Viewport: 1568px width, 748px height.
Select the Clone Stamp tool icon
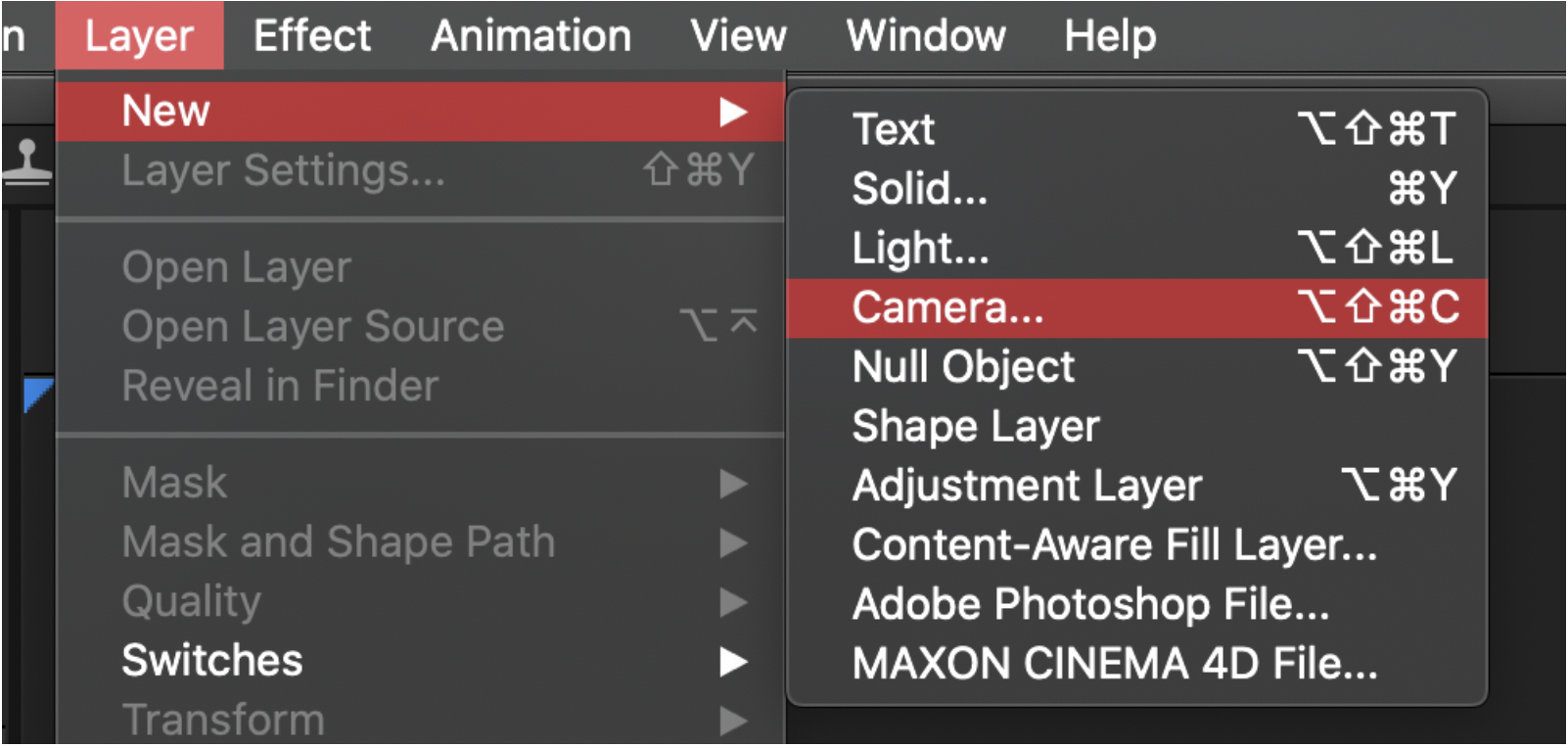26,162
